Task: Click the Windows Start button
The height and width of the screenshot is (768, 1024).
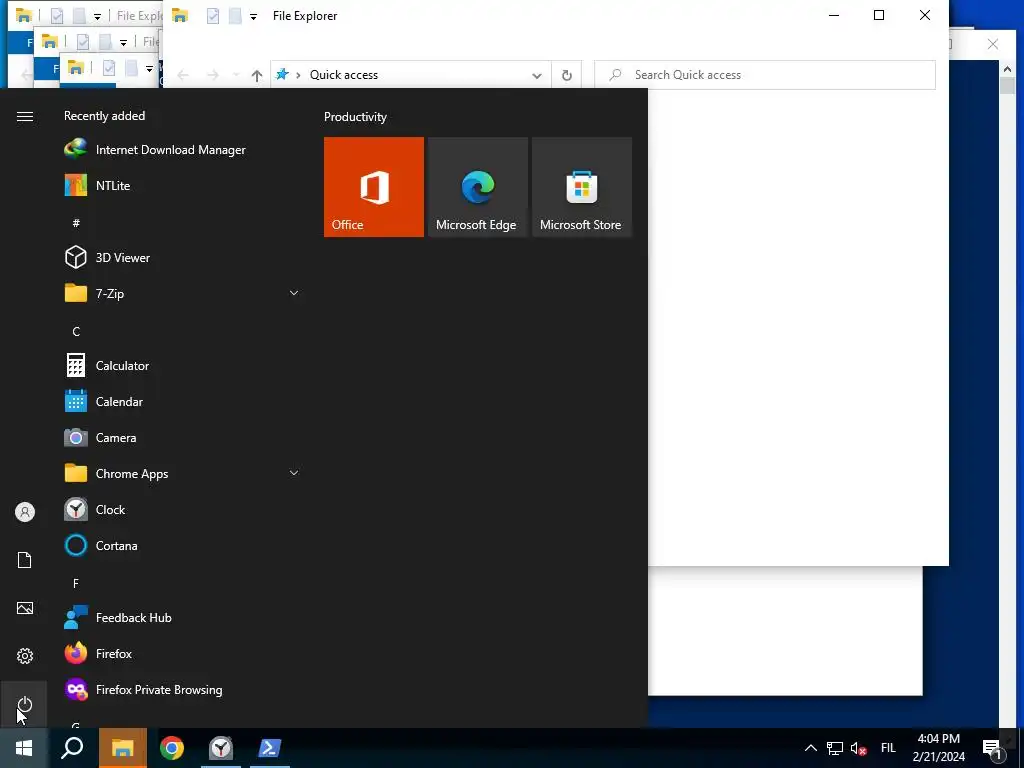Action: tap(24, 748)
